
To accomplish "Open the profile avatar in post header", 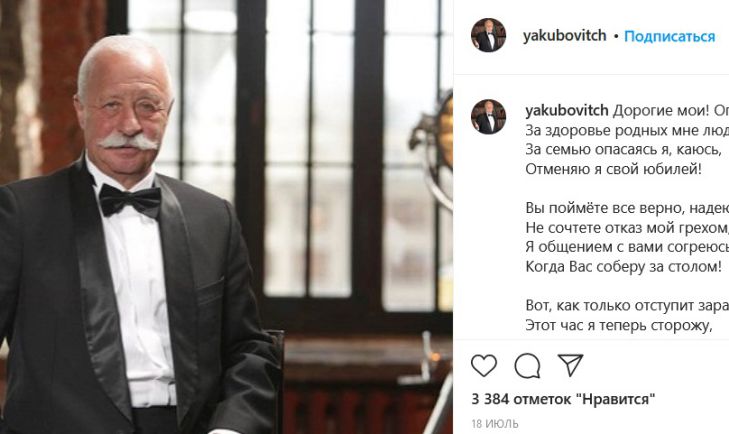I will [x=488, y=35].
